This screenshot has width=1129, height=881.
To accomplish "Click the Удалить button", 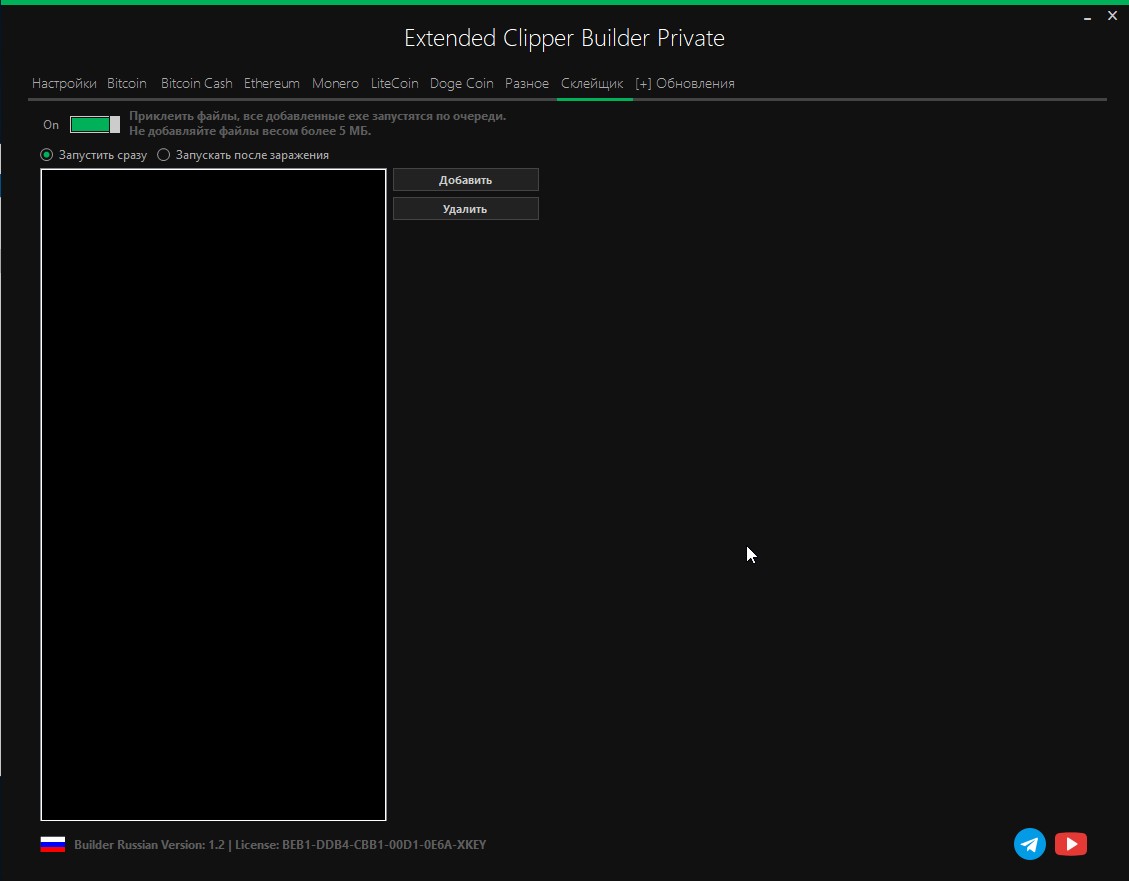I will point(466,209).
